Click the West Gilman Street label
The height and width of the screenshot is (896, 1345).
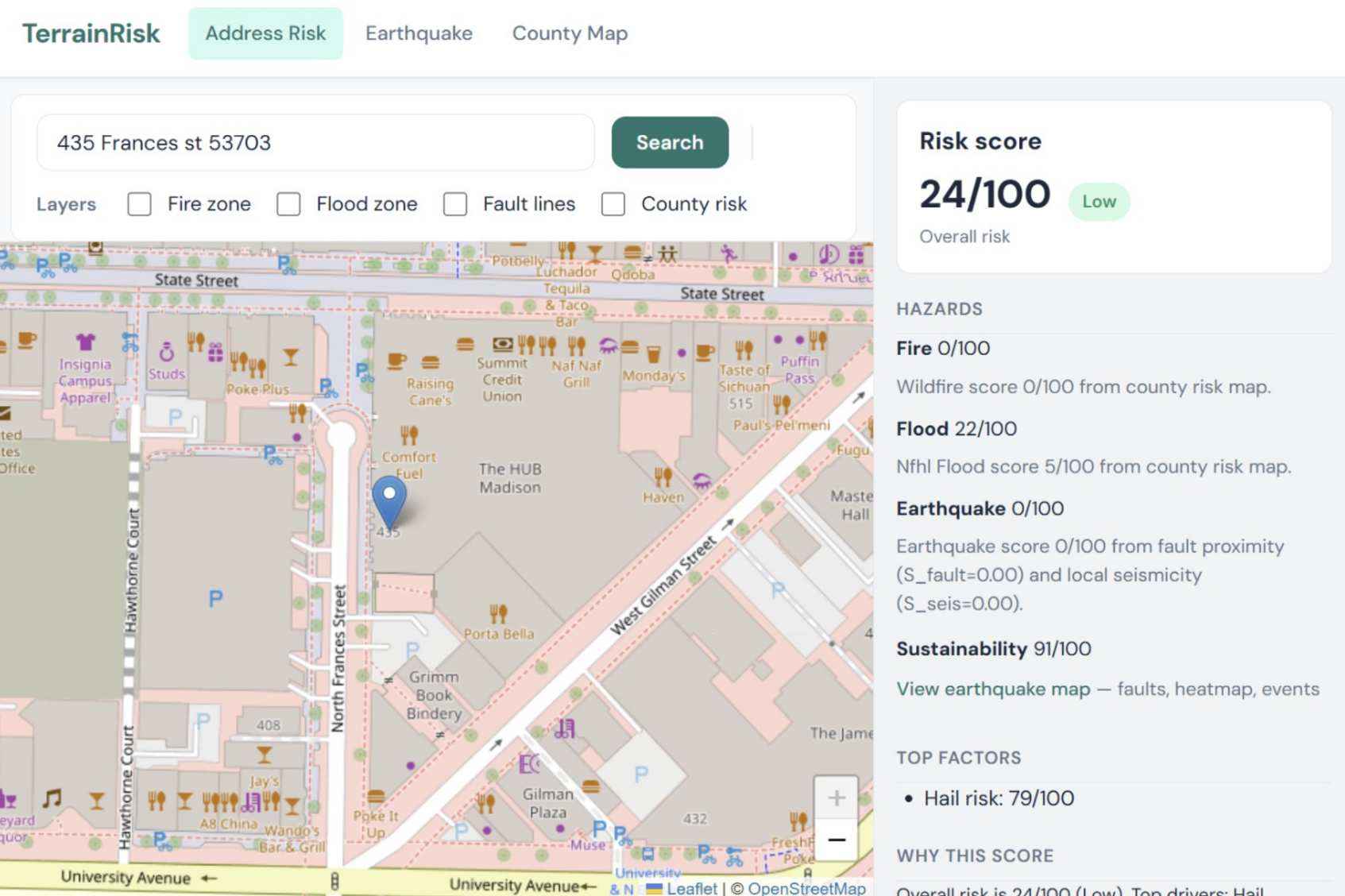[x=663, y=586]
